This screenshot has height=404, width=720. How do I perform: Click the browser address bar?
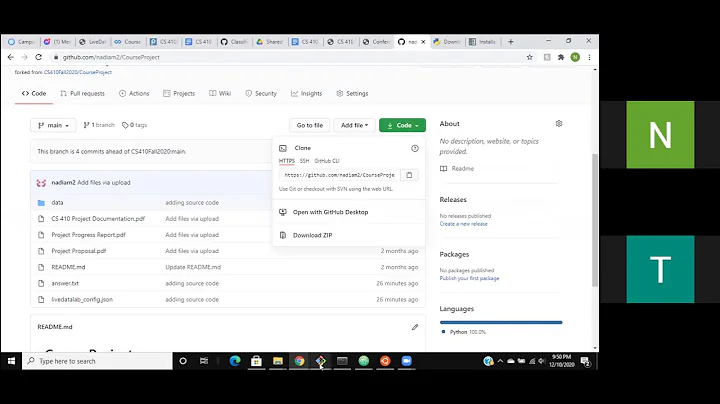289,57
